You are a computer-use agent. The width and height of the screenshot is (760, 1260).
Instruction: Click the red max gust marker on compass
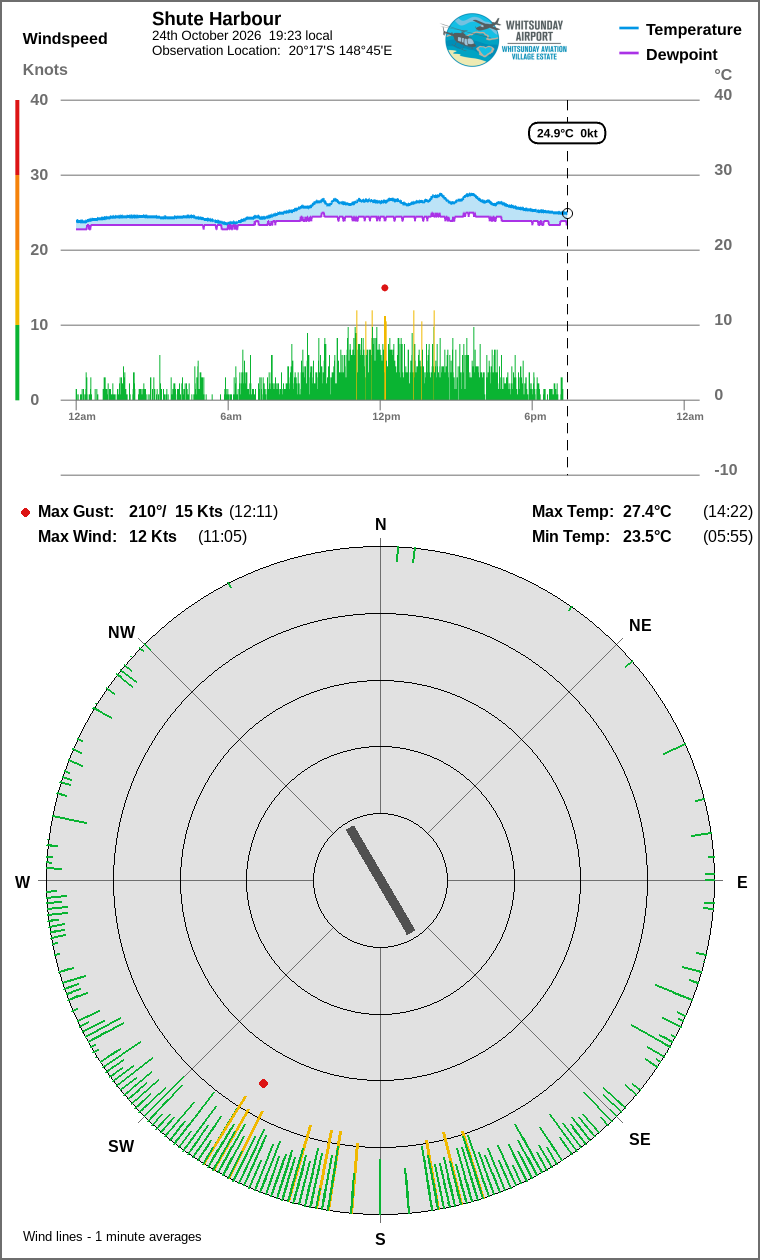pos(264,1083)
